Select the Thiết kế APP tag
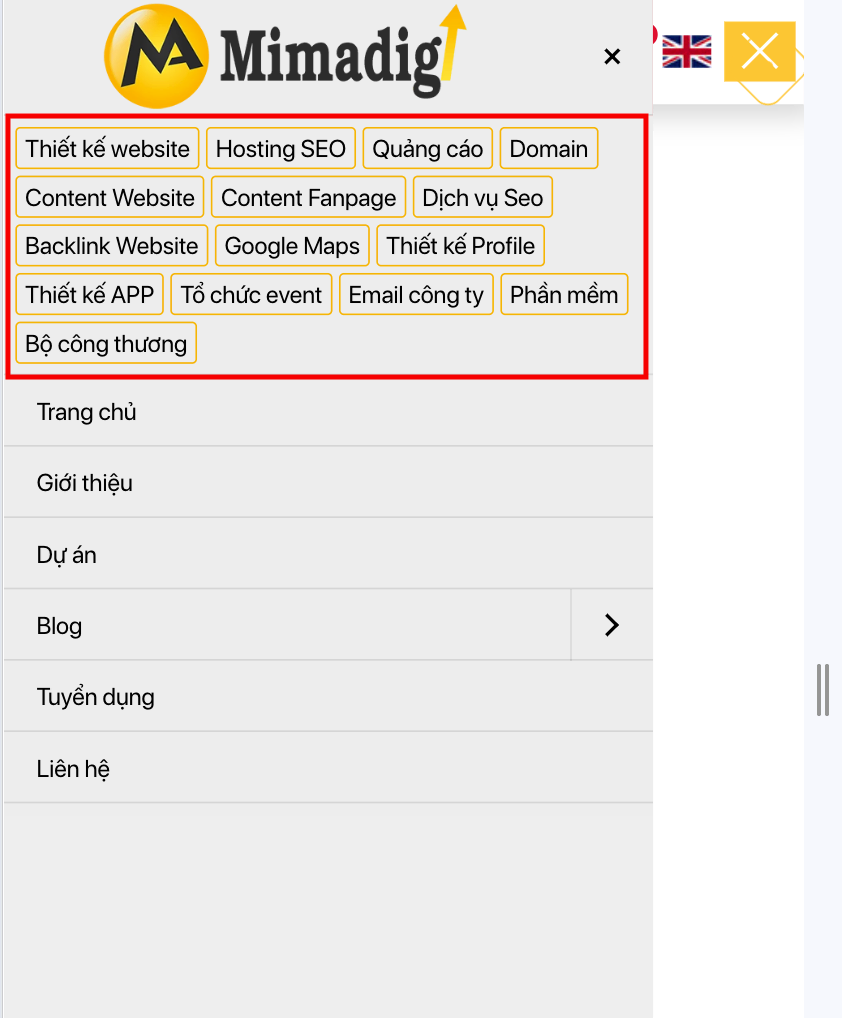The height and width of the screenshot is (1018, 842). (x=90, y=295)
